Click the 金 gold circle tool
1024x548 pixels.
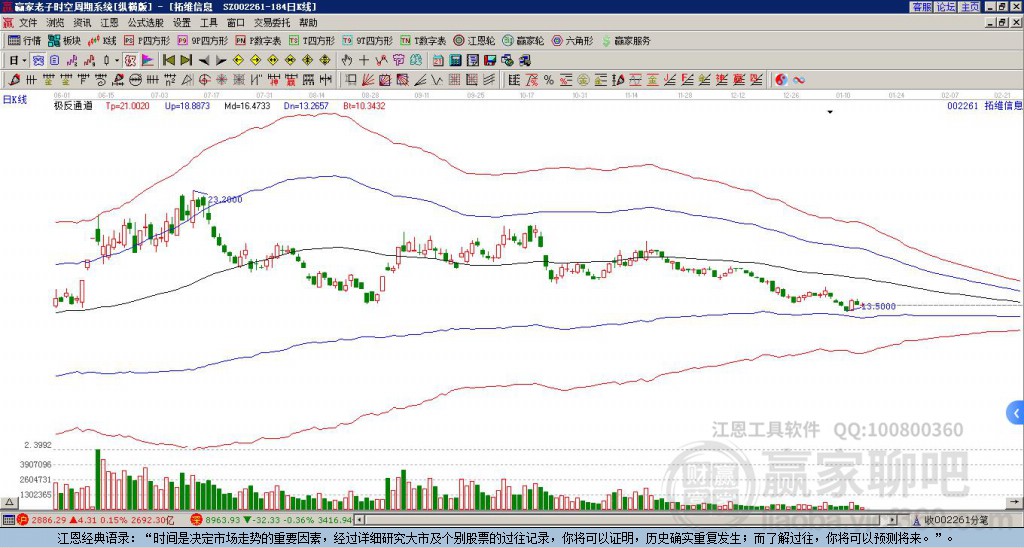pos(583,80)
